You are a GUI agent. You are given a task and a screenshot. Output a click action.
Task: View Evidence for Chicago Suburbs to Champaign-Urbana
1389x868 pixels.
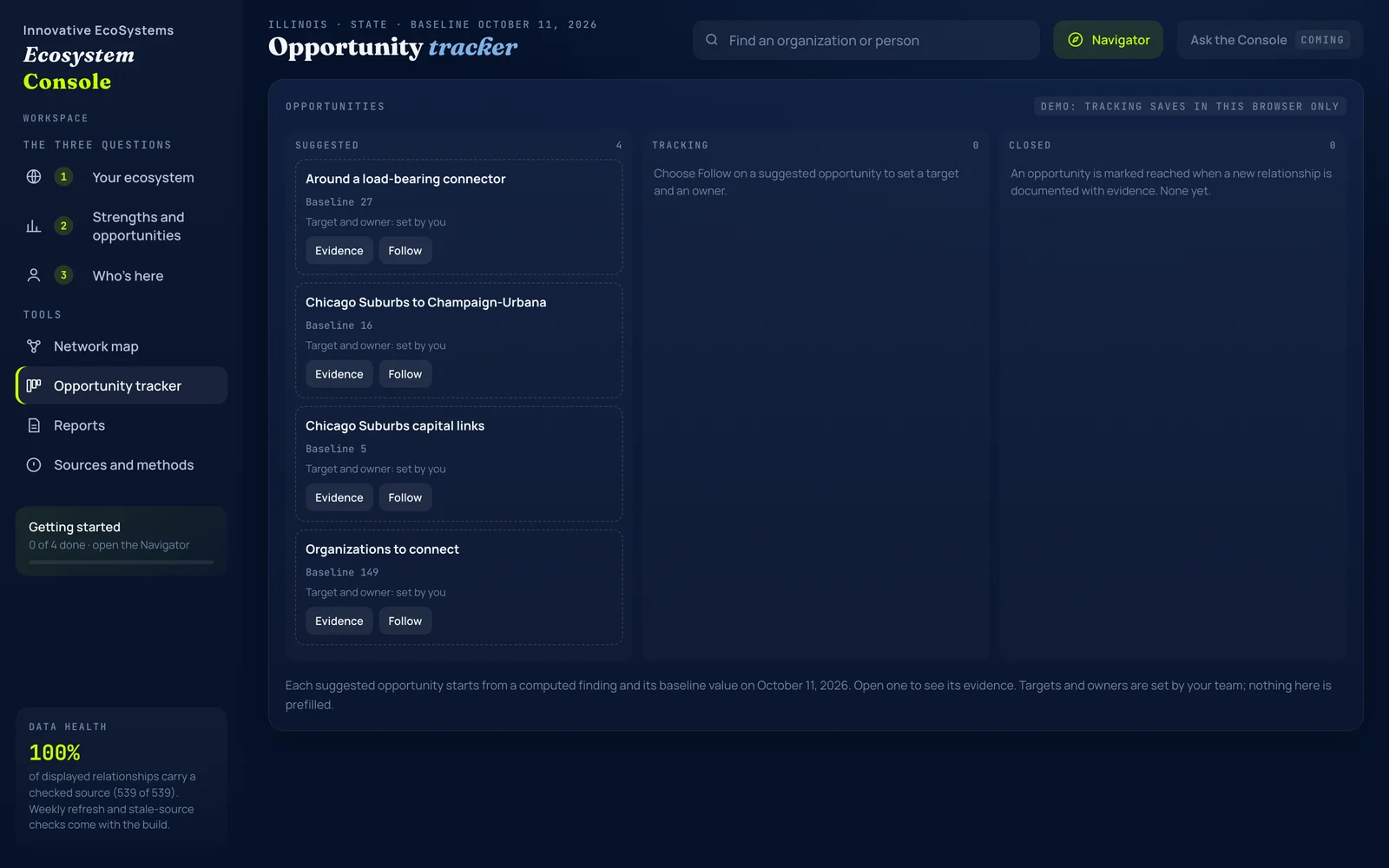click(x=339, y=374)
